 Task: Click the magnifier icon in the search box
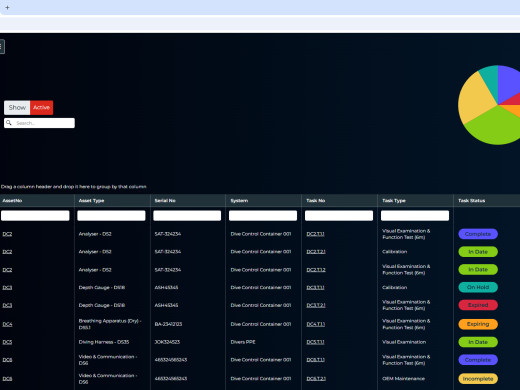[x=9, y=123]
